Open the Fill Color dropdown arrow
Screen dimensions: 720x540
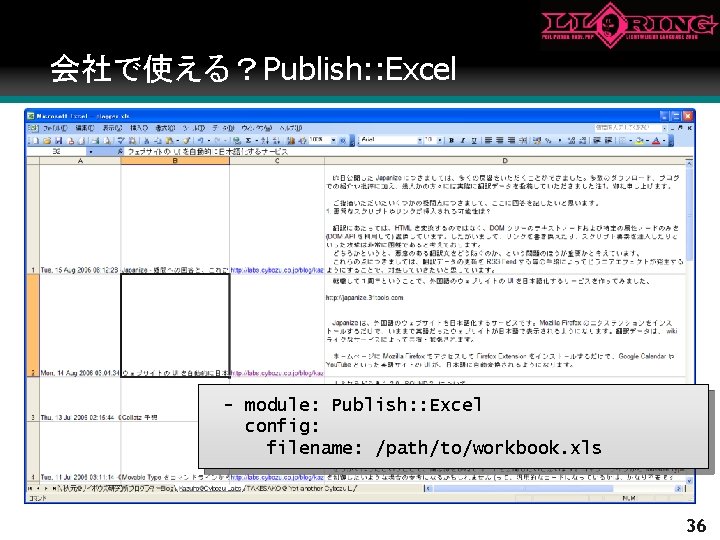click(x=647, y=141)
